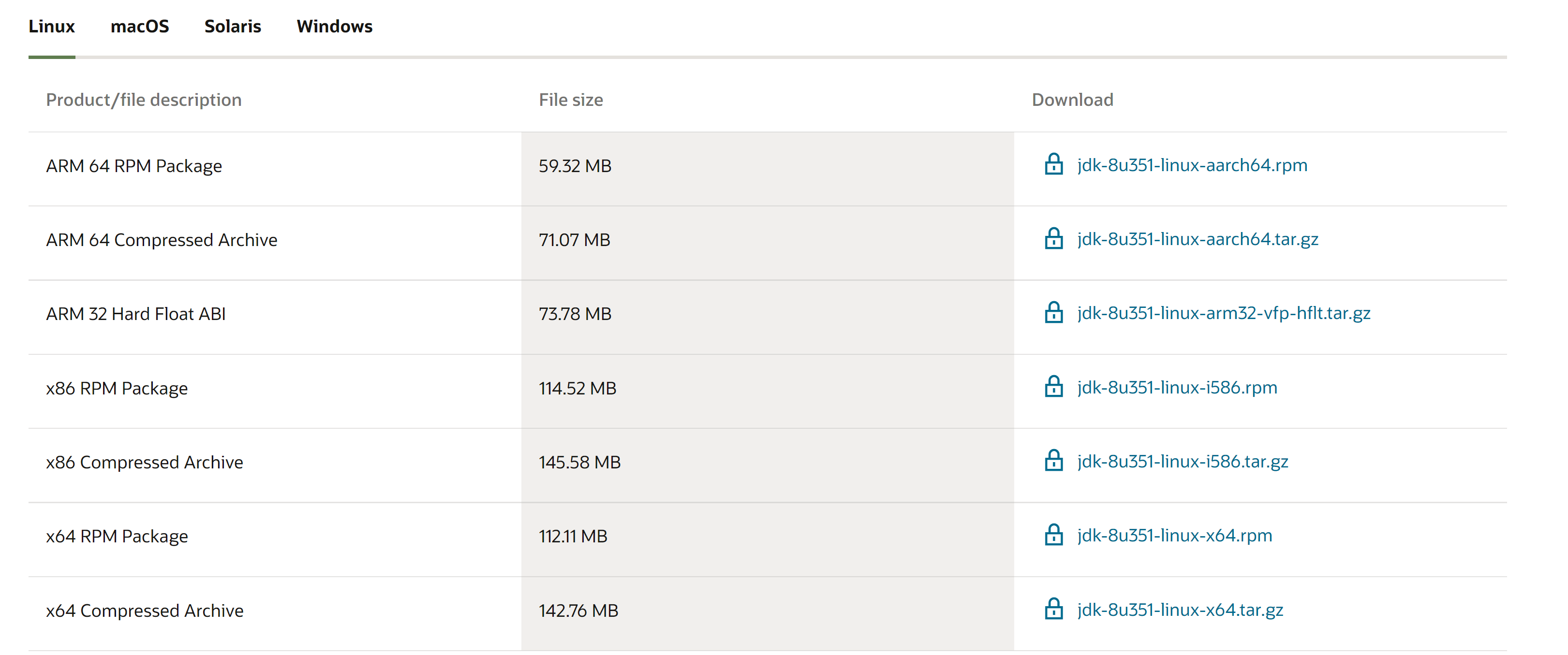Image resolution: width=1568 pixels, height=655 pixels.
Task: Click the 73.78 MB file size cell
Action: point(768,318)
